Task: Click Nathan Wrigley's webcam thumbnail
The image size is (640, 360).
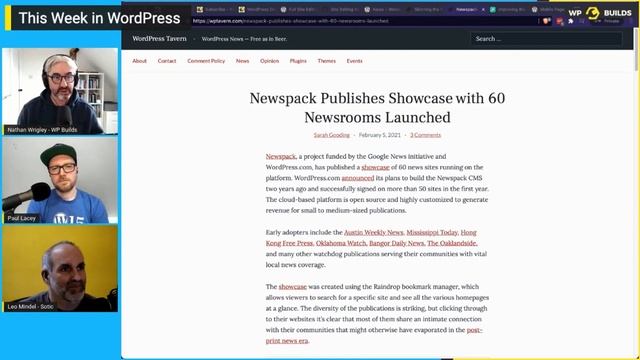Action: tap(60, 91)
